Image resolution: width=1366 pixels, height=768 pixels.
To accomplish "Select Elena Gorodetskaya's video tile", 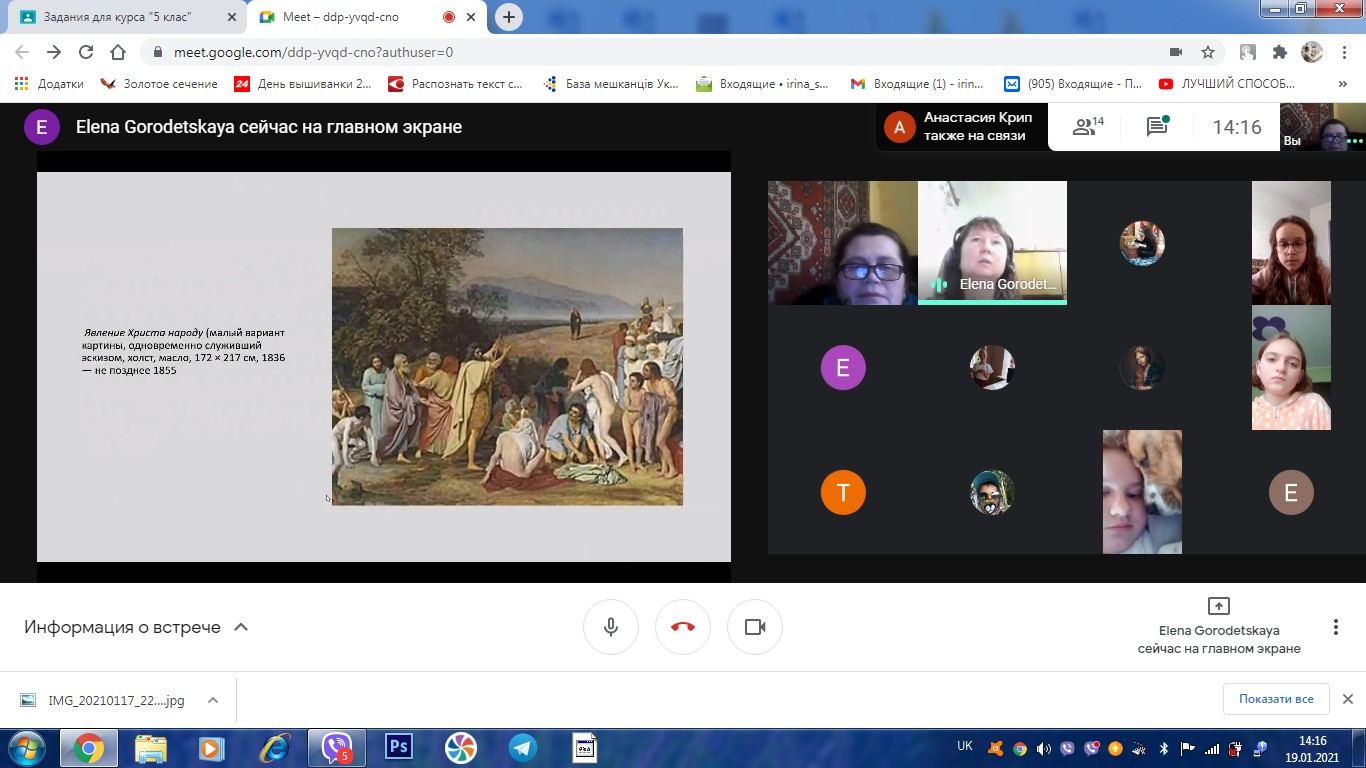I will pos(992,242).
